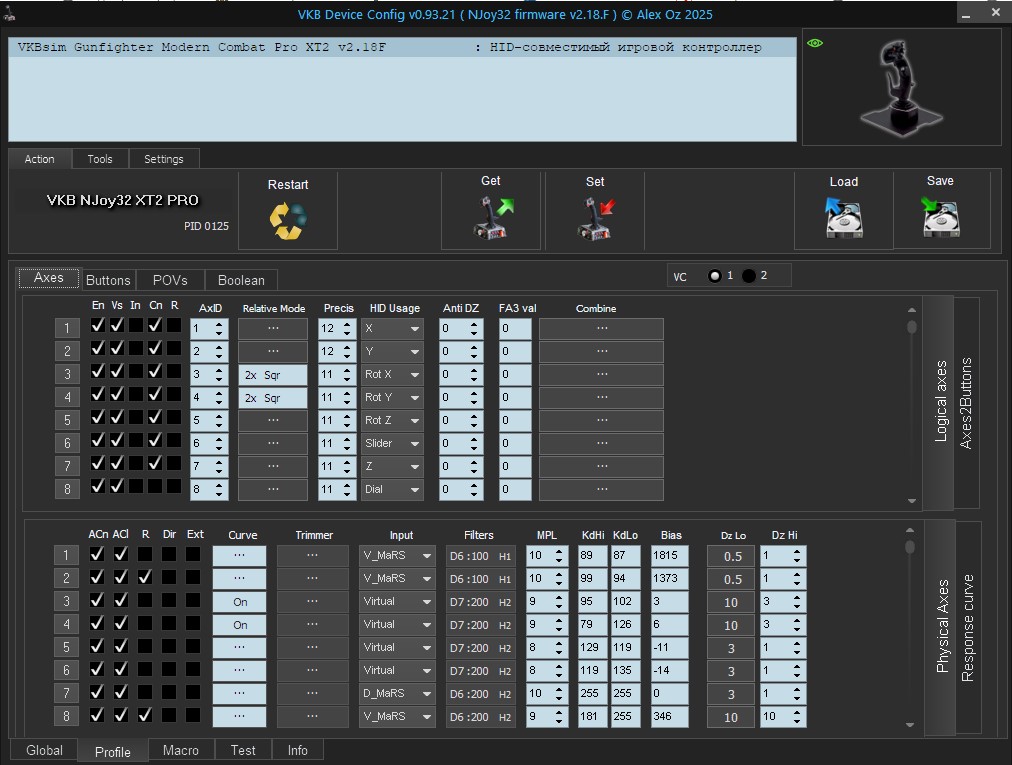Increase Anti DZ stepper for axis 4
1012x765 pixels.
click(474, 393)
